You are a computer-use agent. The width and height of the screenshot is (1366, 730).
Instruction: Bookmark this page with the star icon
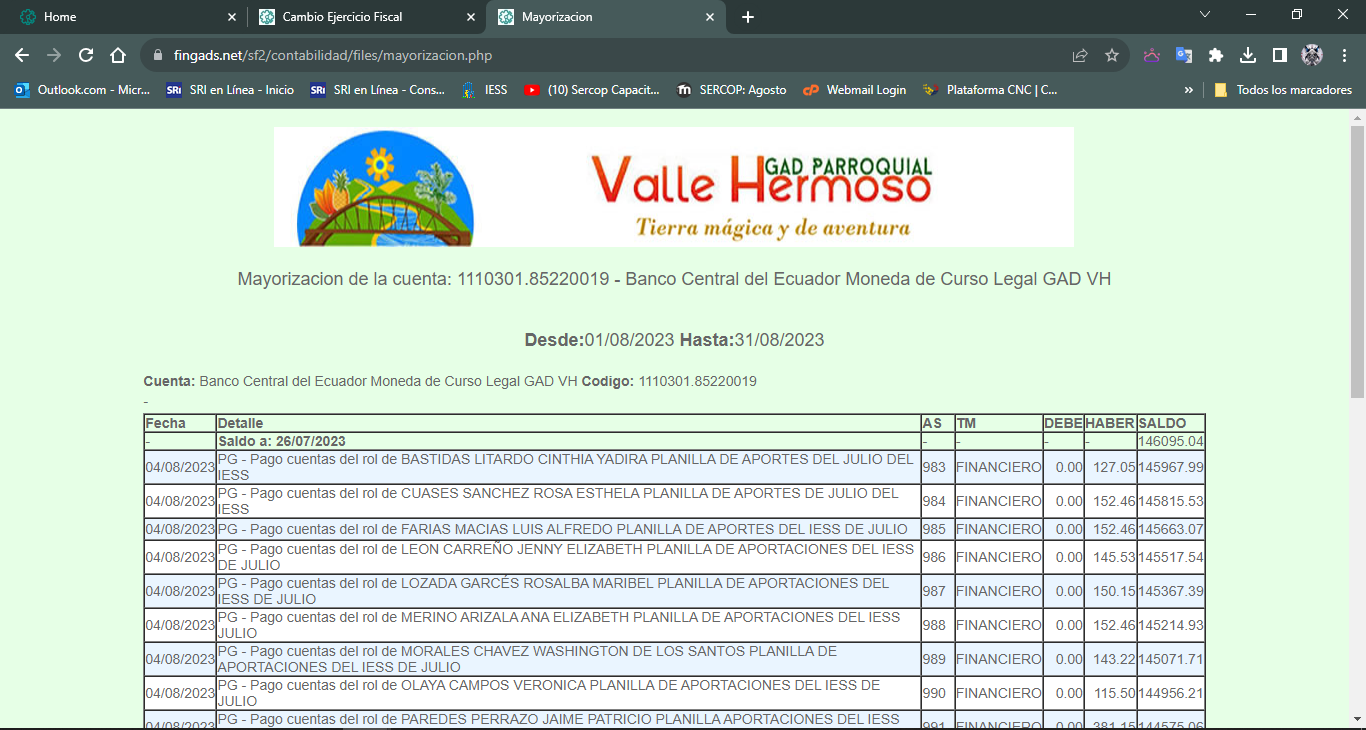click(1111, 56)
